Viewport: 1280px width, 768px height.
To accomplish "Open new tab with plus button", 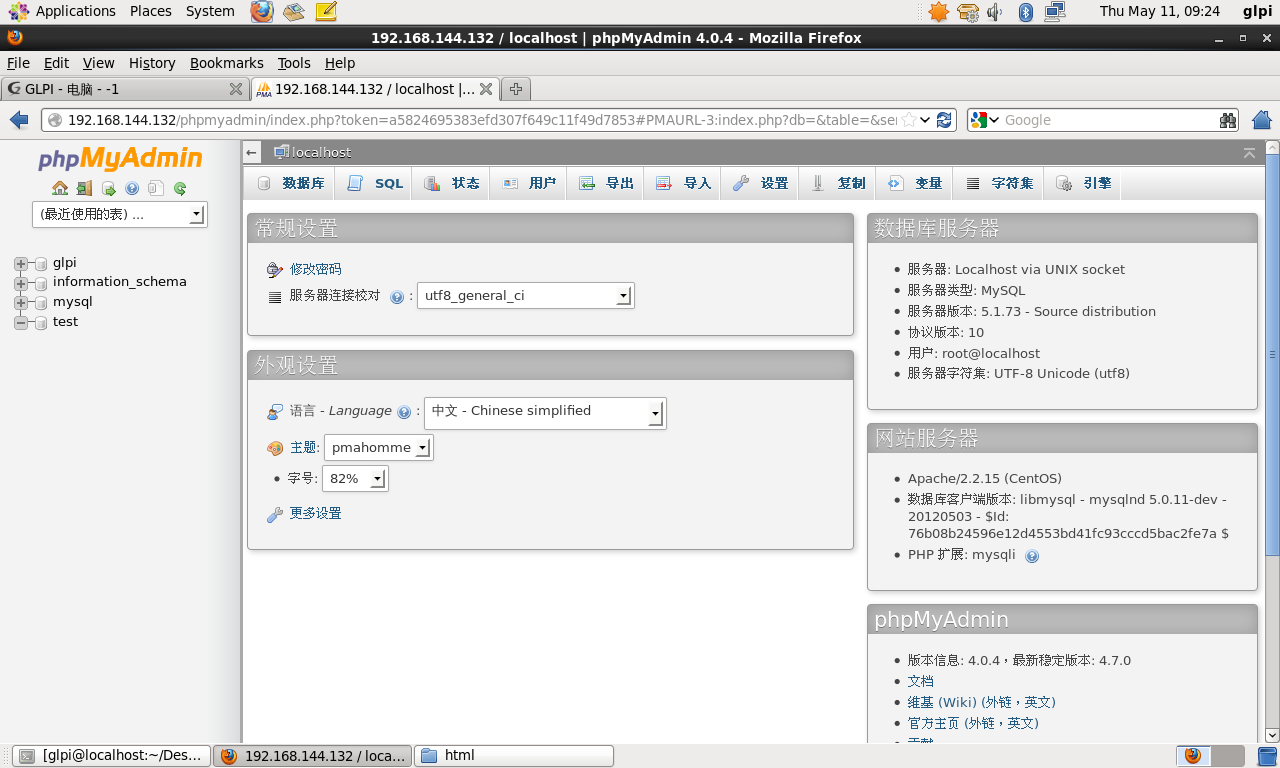I will [516, 89].
